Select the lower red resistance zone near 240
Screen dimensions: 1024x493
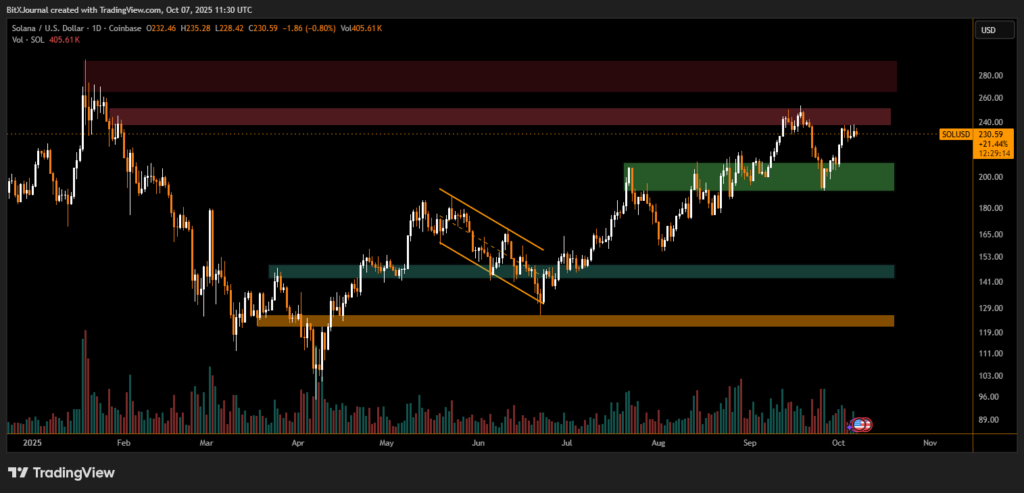pyautogui.click(x=500, y=117)
